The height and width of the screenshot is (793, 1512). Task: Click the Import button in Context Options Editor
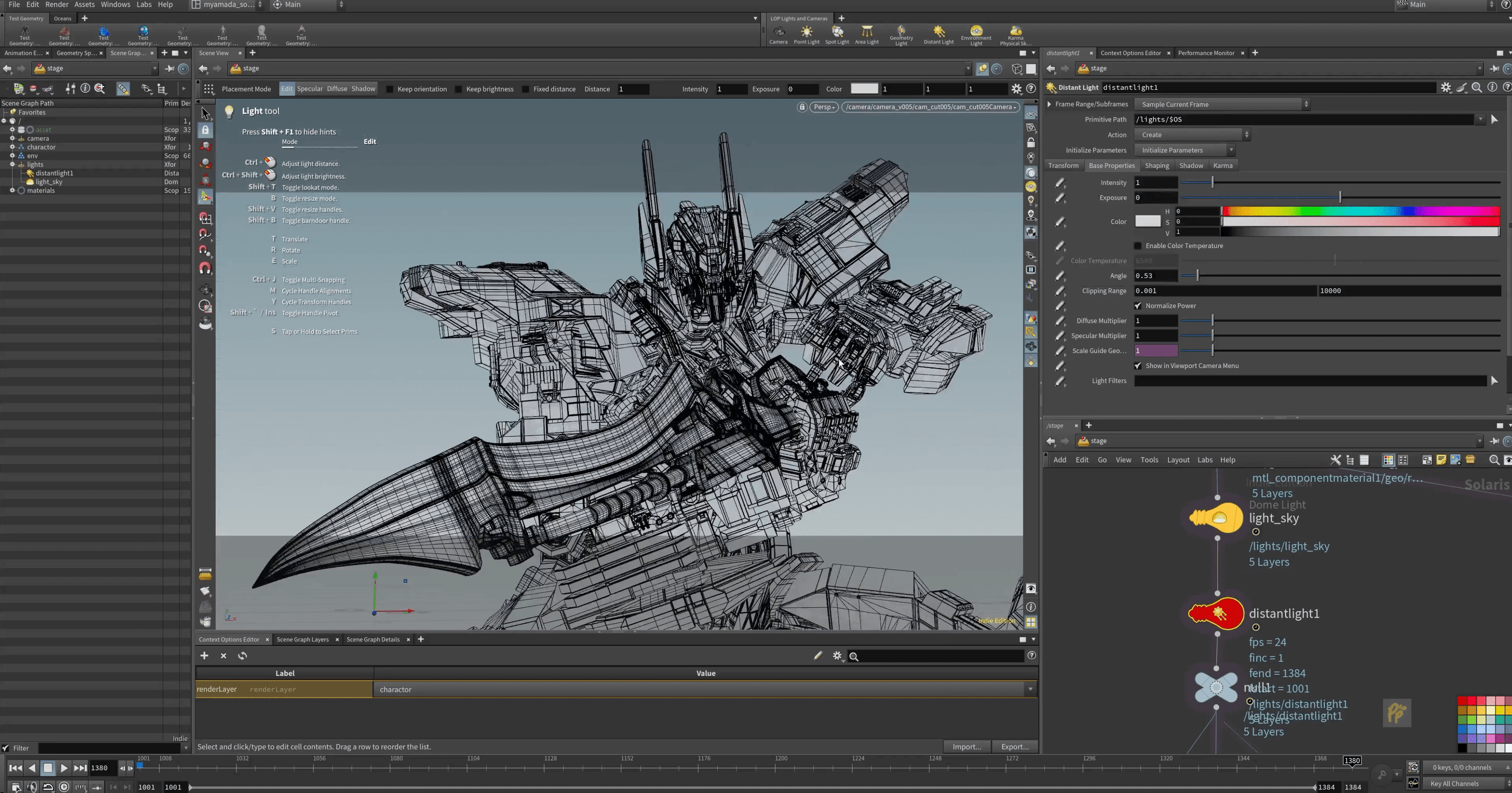(966, 747)
